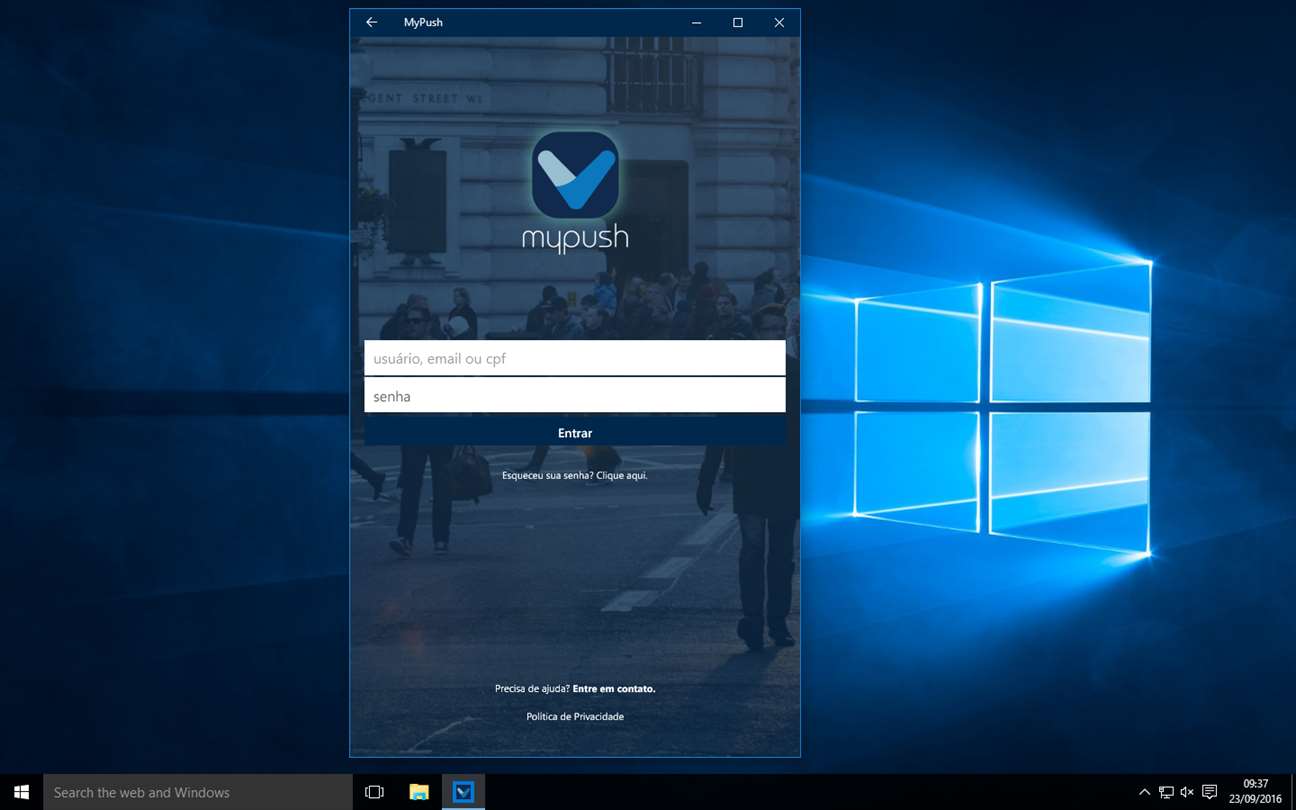Open File Explorer from the taskbar

(x=419, y=792)
